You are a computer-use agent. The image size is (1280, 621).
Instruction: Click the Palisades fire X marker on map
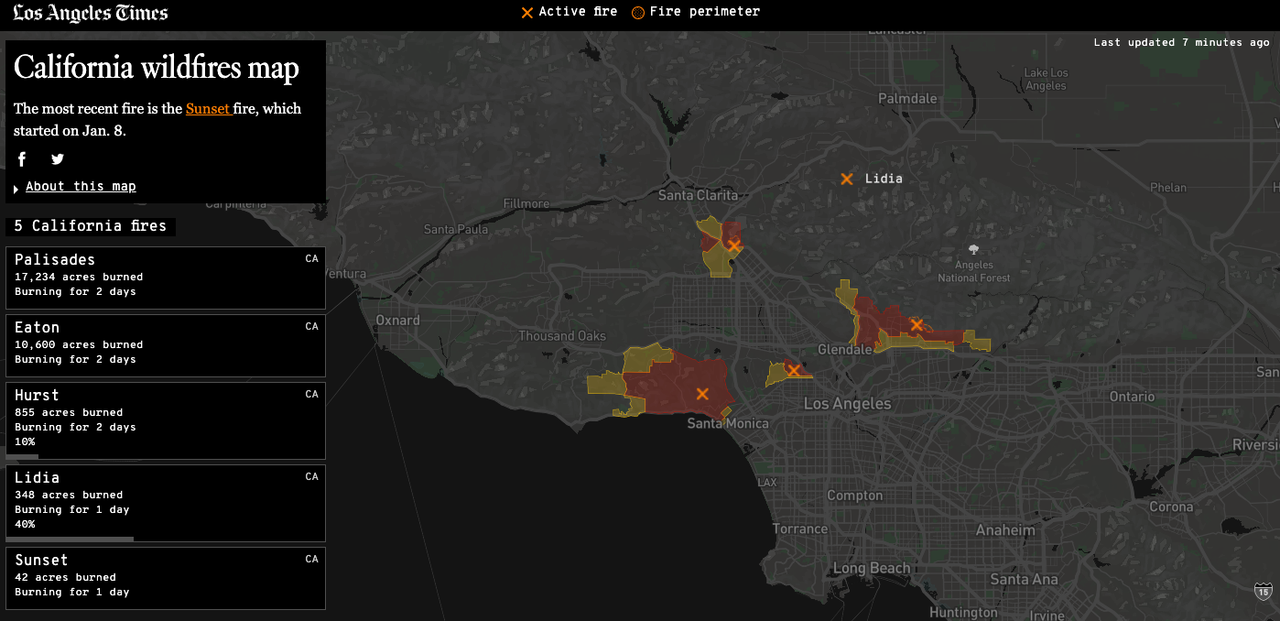tap(702, 394)
